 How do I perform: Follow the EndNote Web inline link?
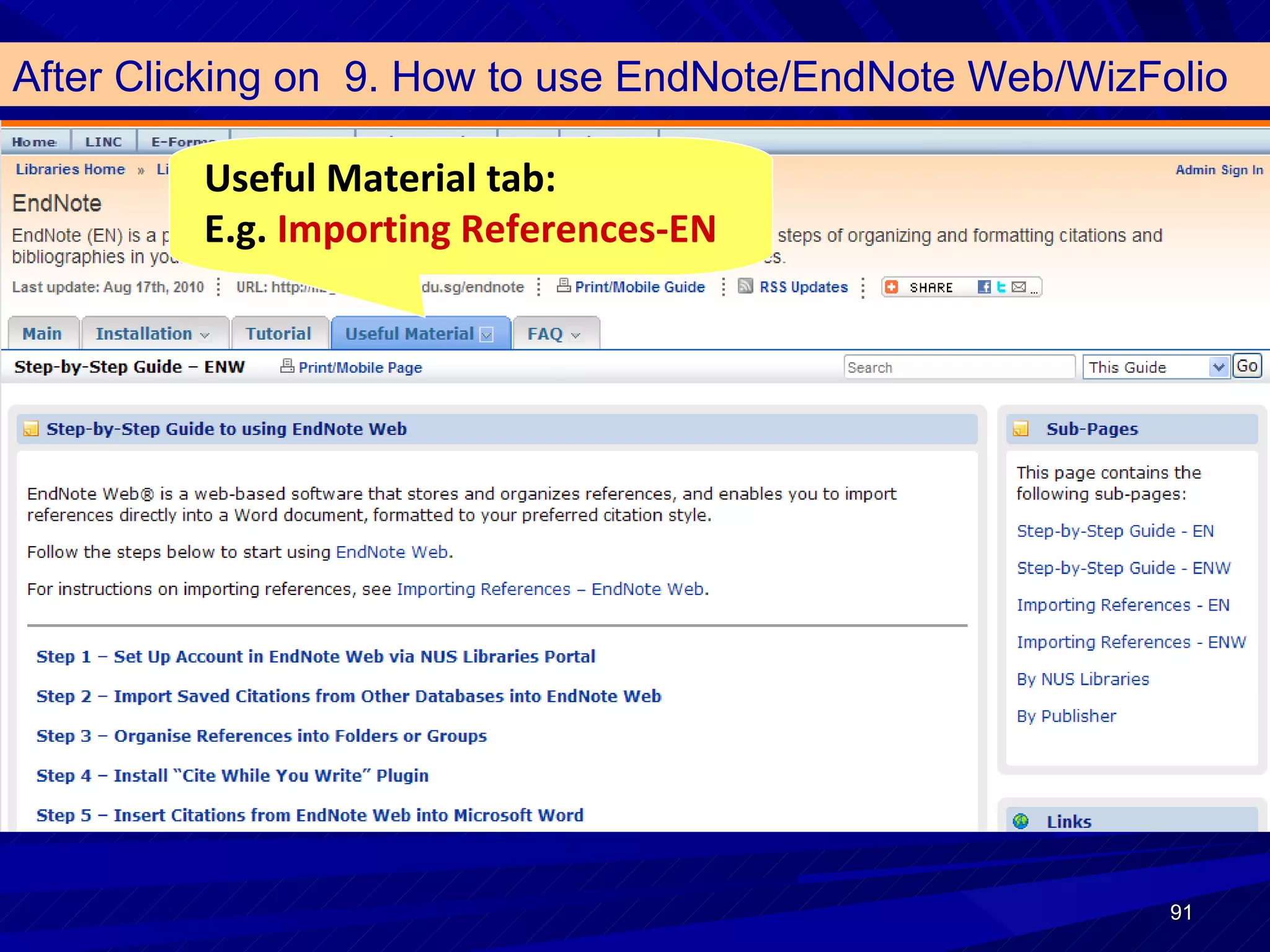[x=392, y=552]
